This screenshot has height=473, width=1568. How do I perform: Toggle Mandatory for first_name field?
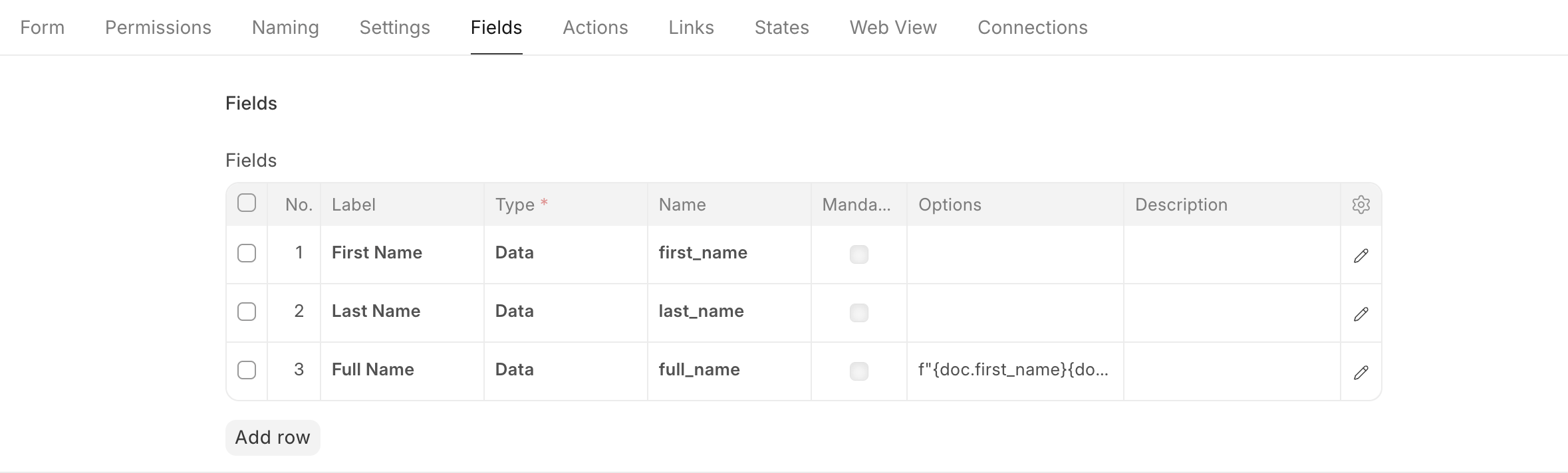[858, 254]
